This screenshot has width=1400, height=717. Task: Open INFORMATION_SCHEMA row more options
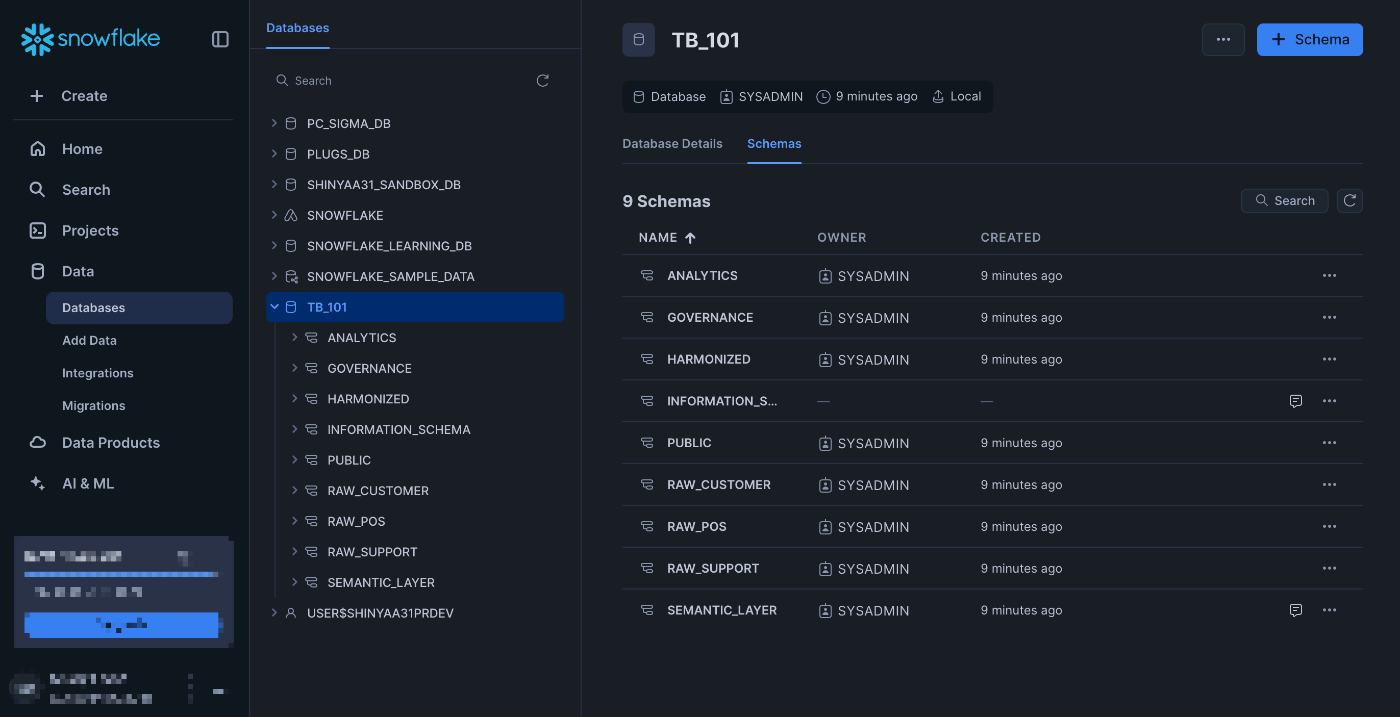click(x=1329, y=401)
